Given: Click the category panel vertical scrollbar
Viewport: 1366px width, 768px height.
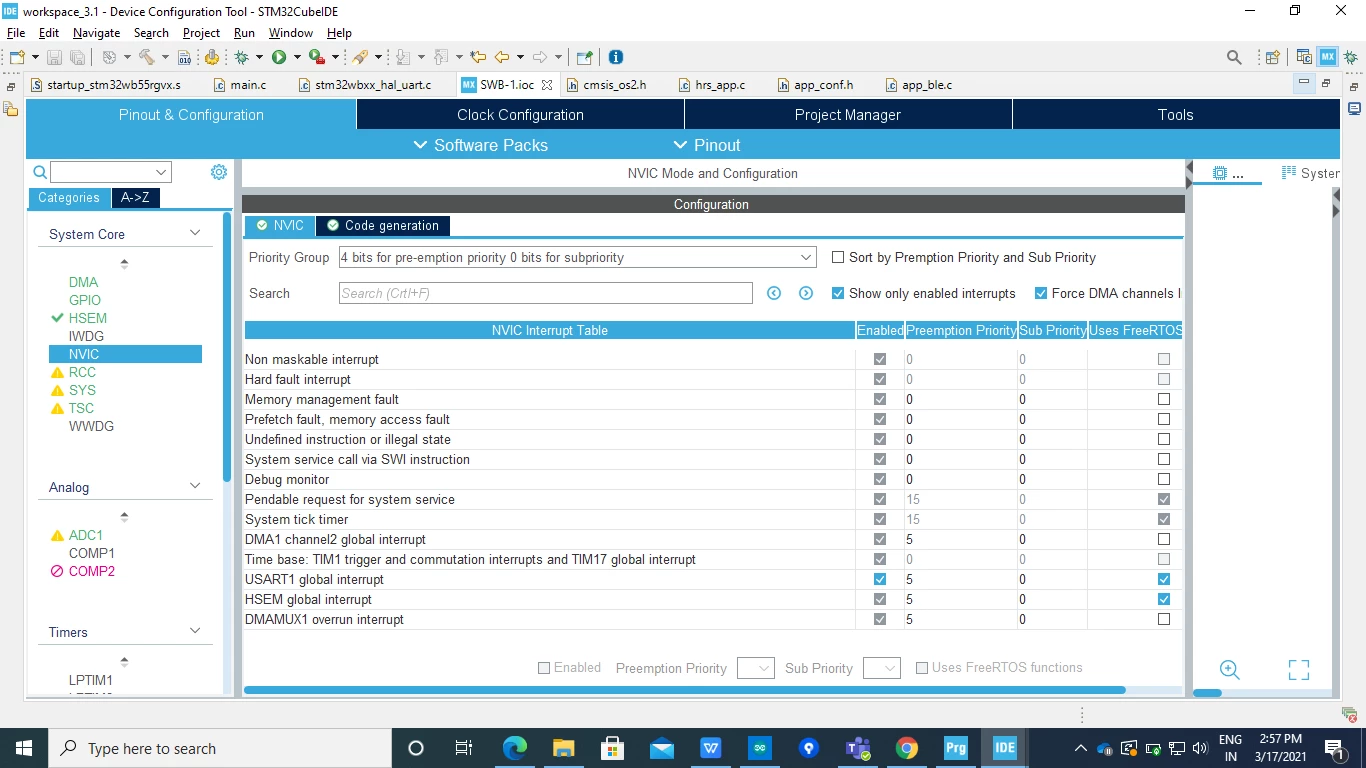Looking at the screenshot, I should tap(228, 346).
